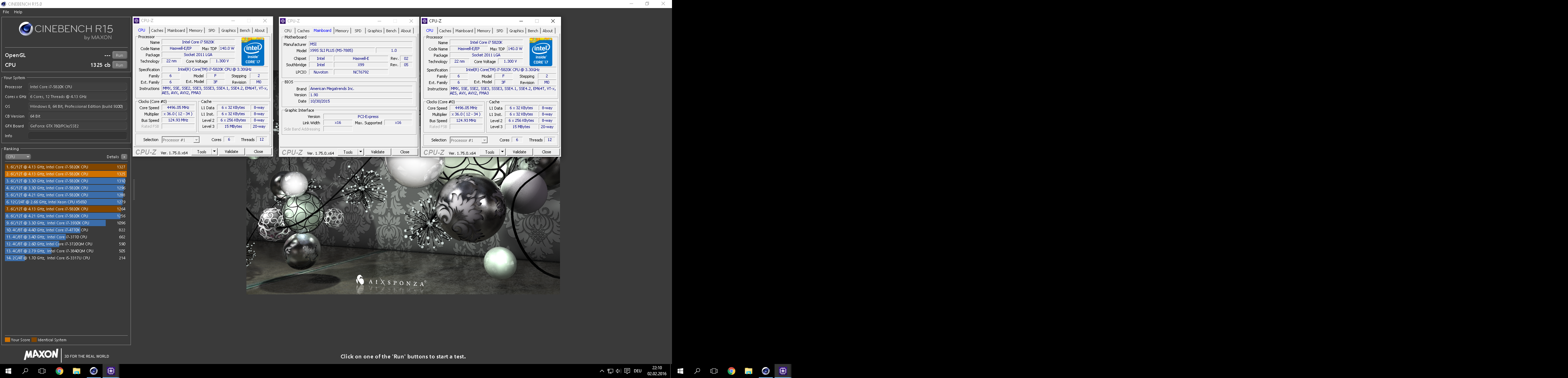Open the Help menu in Cinebench
This screenshot has height=378, width=1568.
point(18,12)
